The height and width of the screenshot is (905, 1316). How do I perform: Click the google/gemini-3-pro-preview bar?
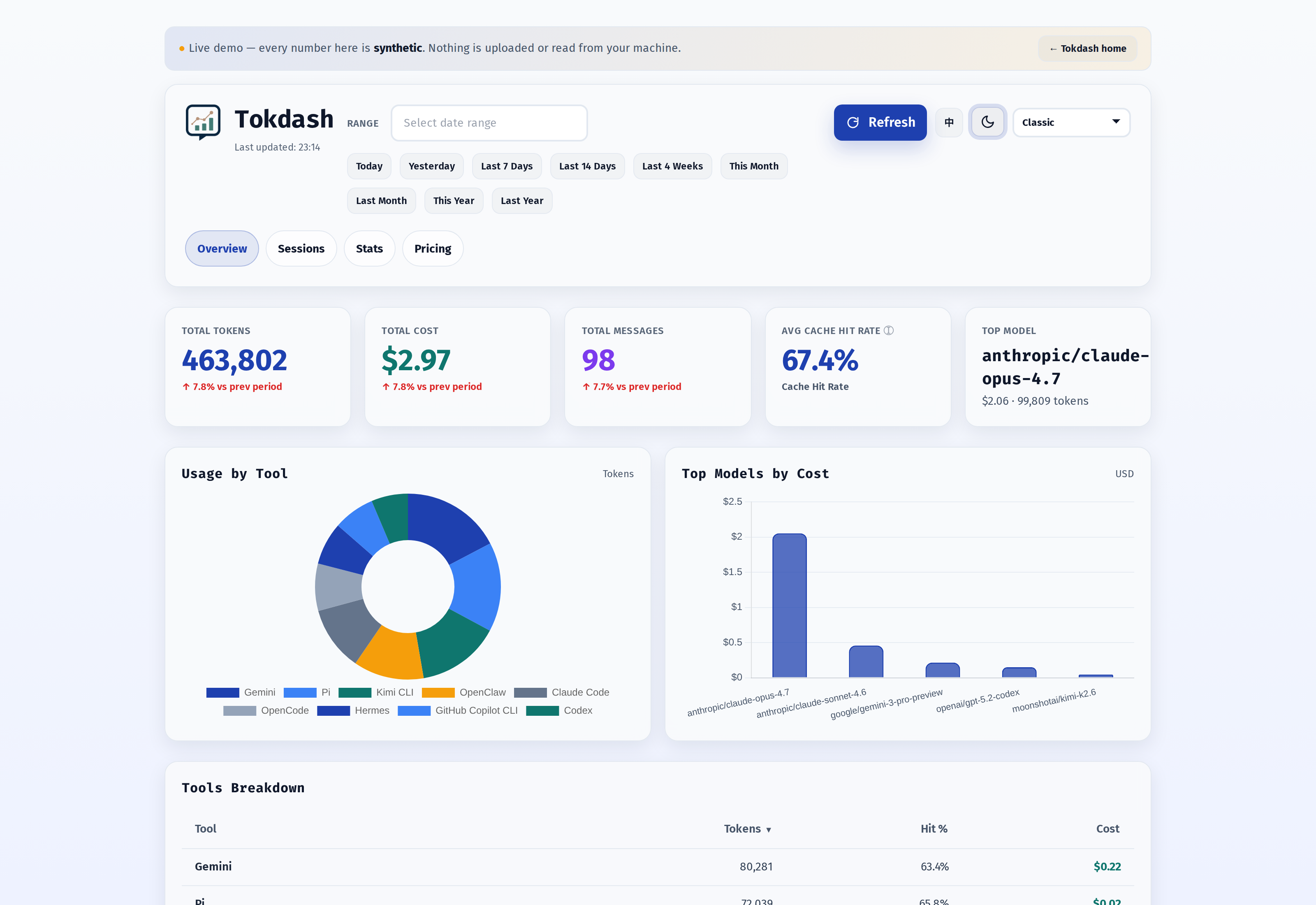coord(943,670)
